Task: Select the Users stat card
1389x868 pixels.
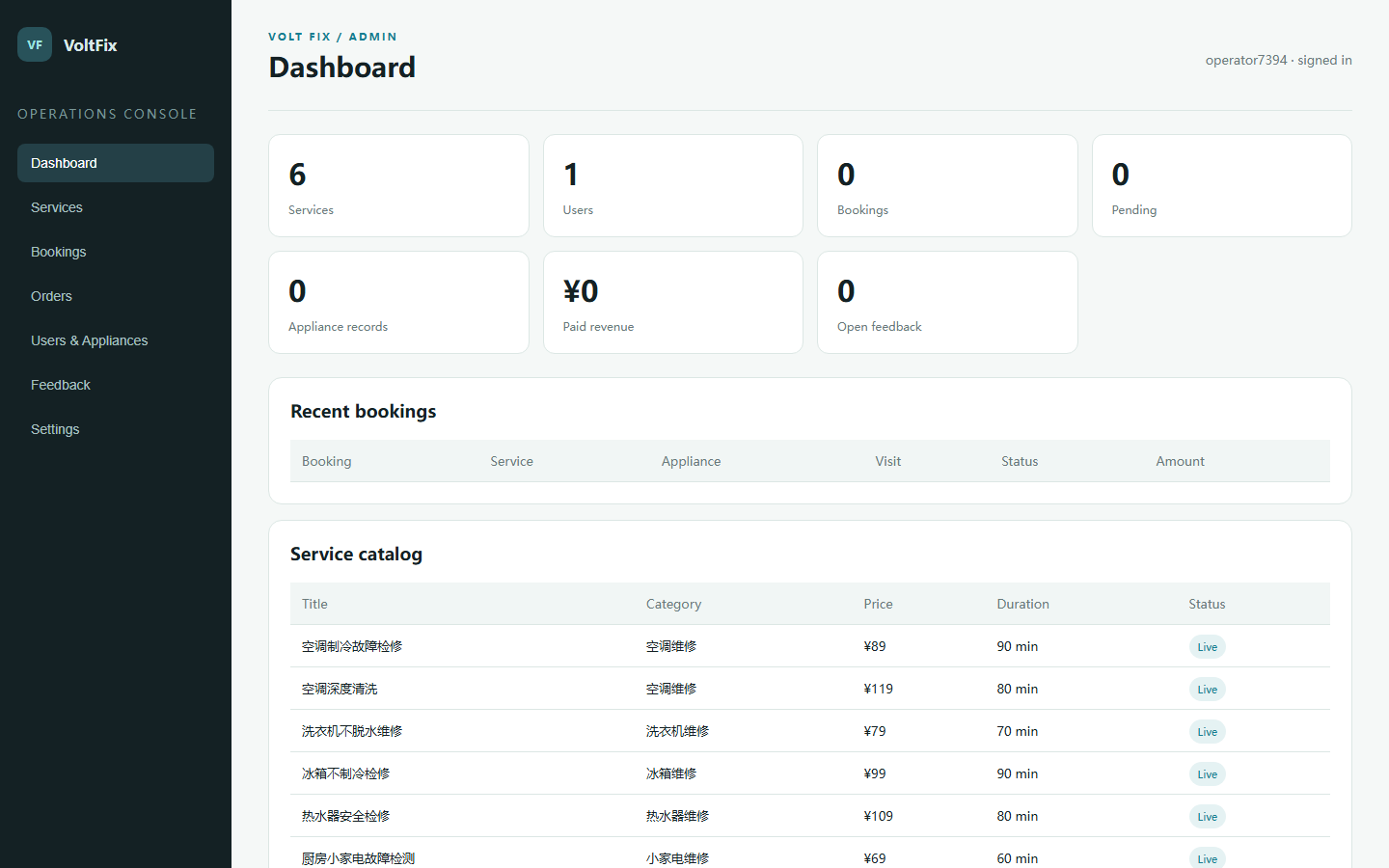Action: click(x=673, y=185)
